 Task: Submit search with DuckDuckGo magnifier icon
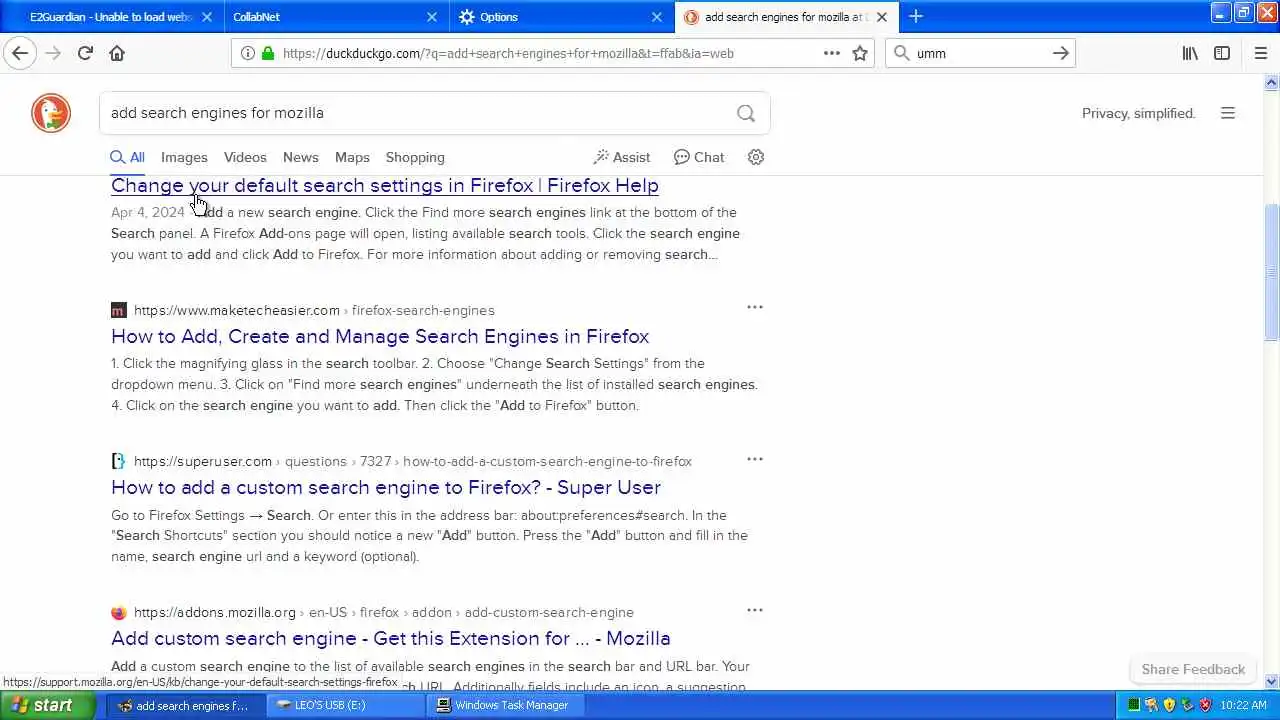tap(746, 113)
